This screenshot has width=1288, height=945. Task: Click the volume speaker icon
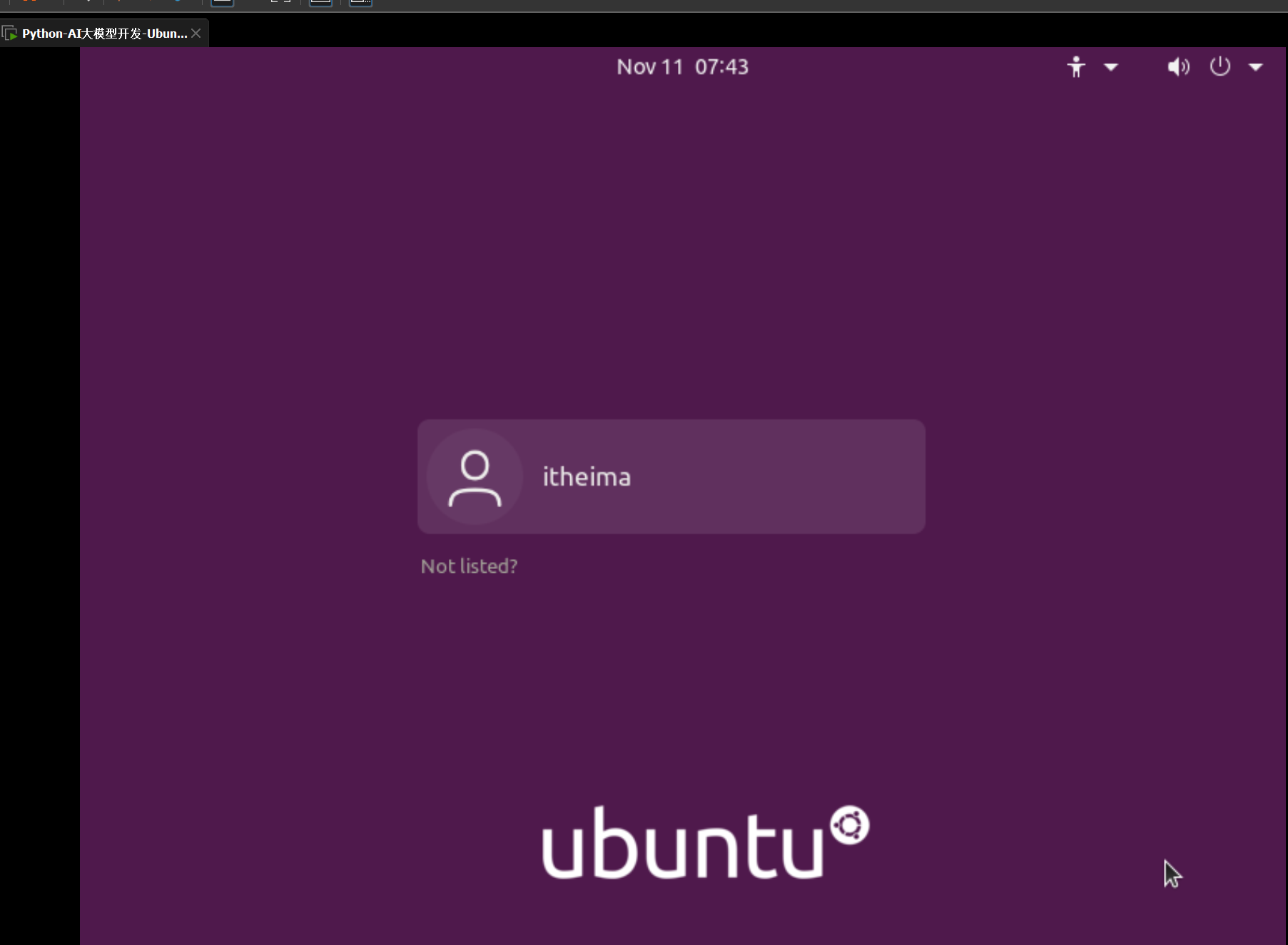point(1178,67)
